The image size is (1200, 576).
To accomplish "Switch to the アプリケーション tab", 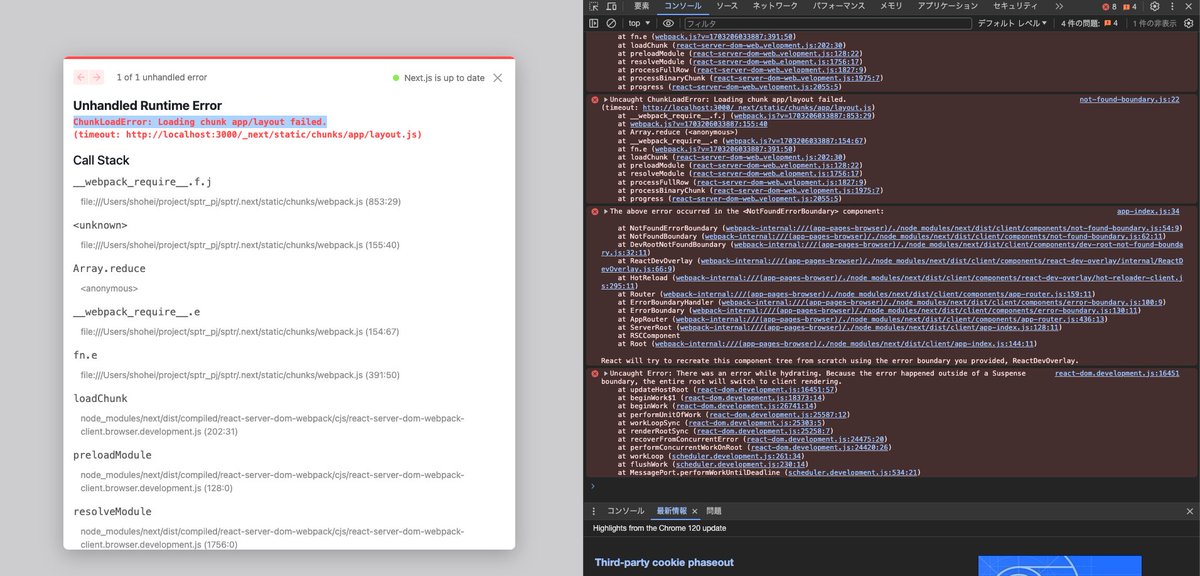I will (x=947, y=6).
